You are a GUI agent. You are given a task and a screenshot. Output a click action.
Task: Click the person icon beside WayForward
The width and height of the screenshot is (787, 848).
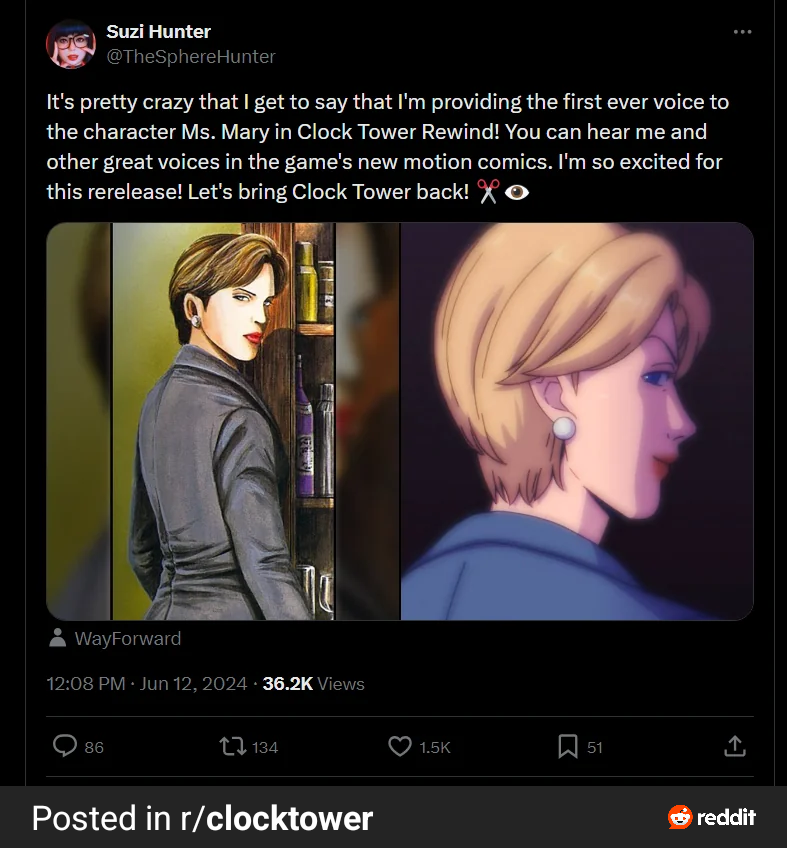[58, 638]
